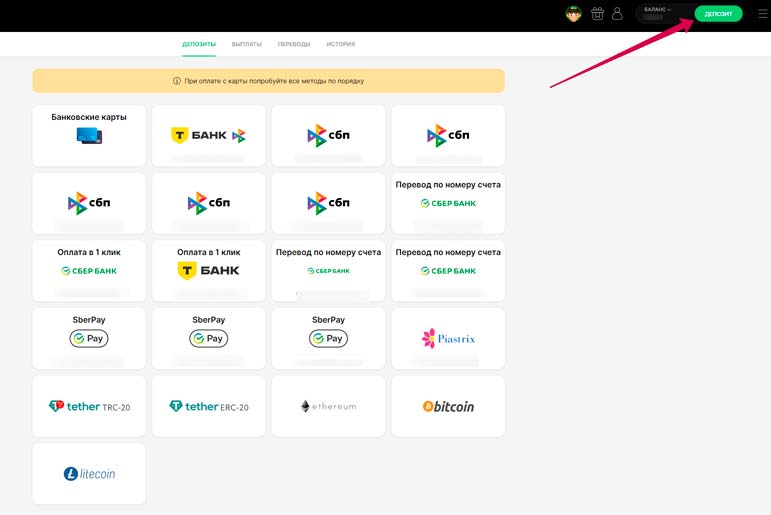
Task: Switch to the Переводы tab
Action: [294, 44]
